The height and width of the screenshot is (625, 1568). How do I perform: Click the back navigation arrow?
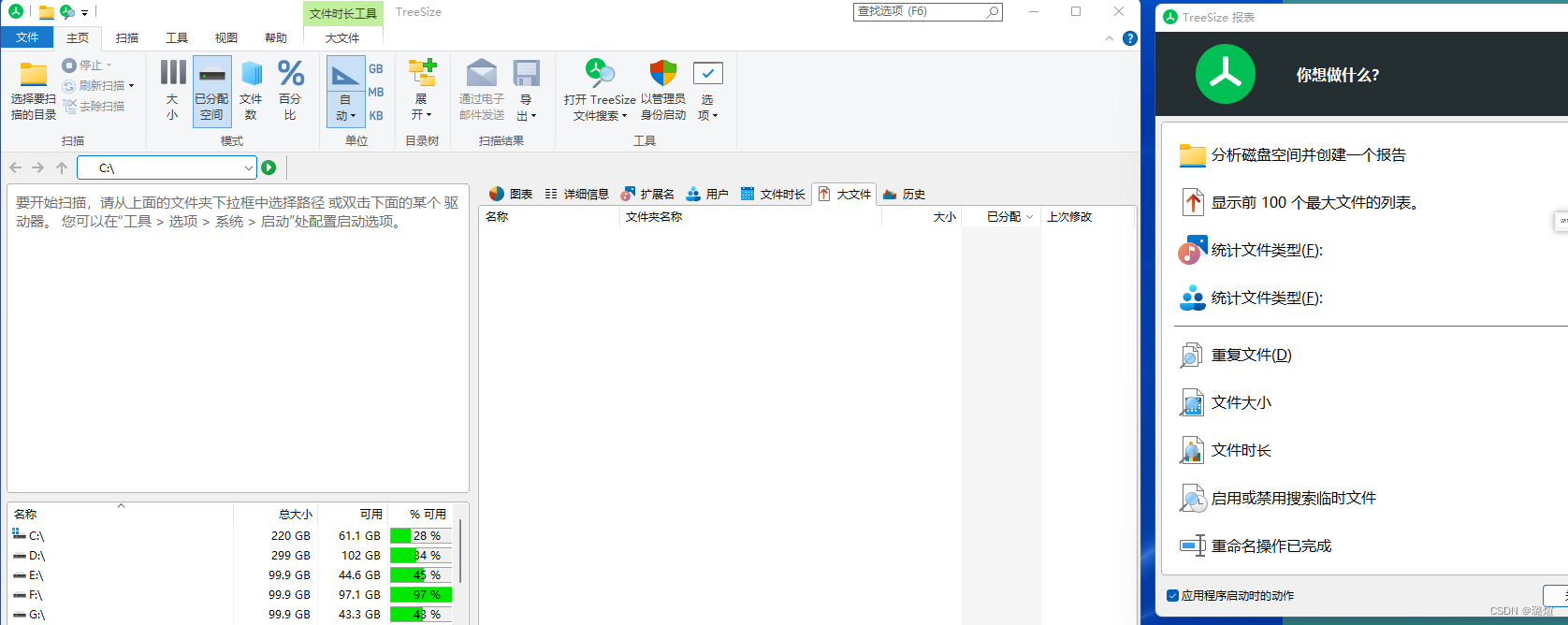(x=15, y=167)
